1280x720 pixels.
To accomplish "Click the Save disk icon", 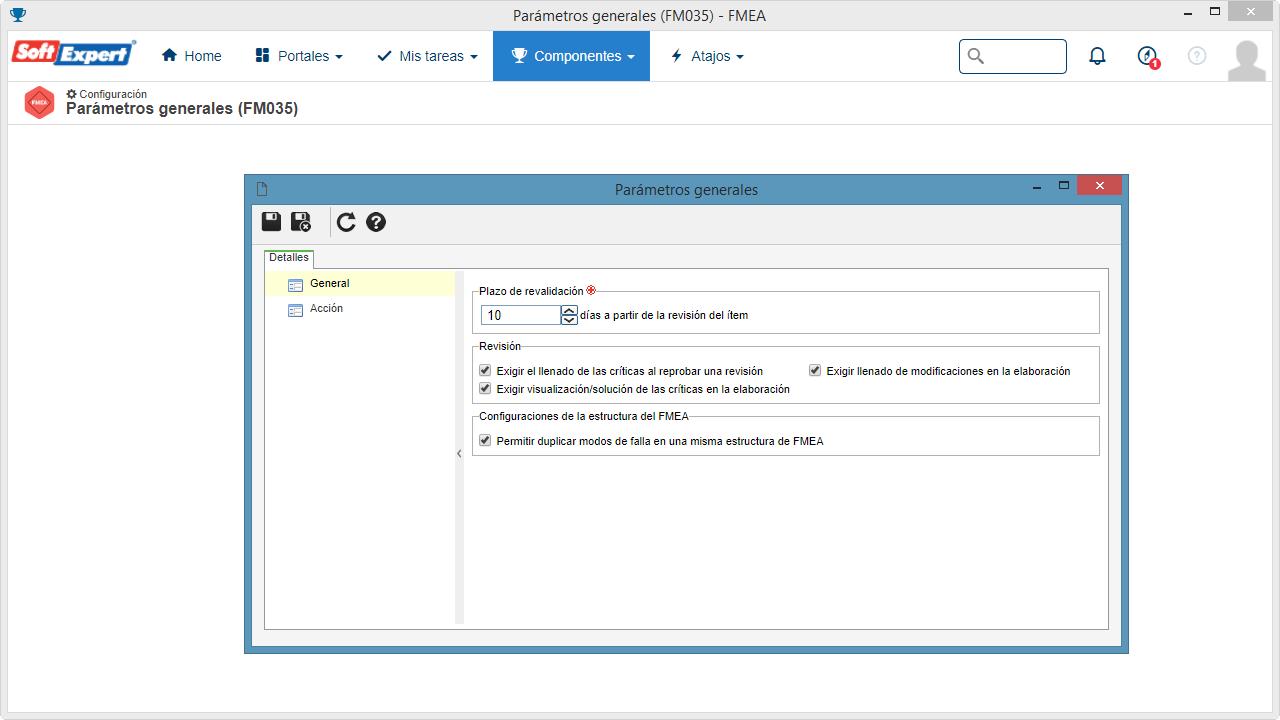I will click(x=271, y=222).
